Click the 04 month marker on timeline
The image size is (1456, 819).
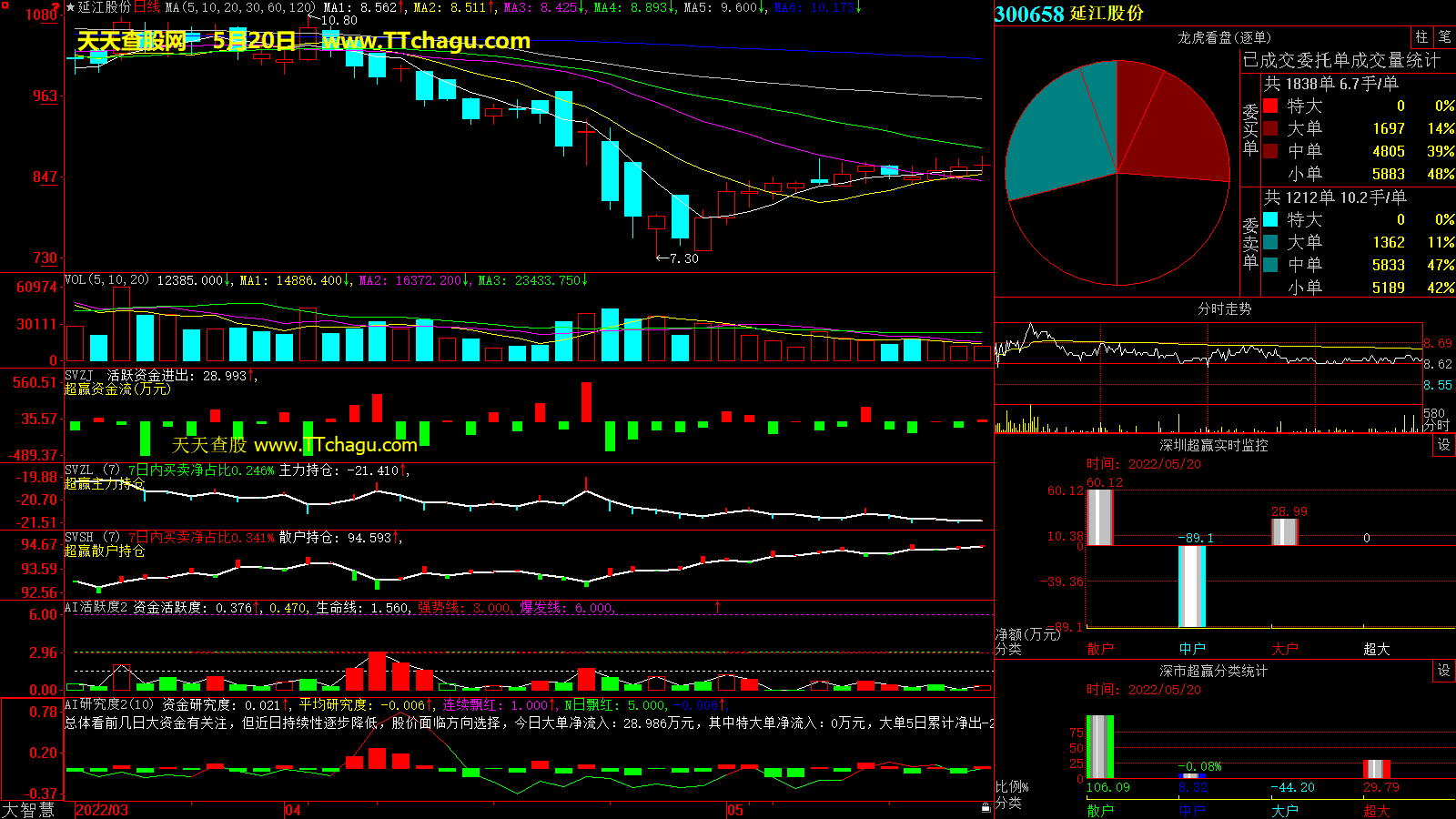(293, 810)
